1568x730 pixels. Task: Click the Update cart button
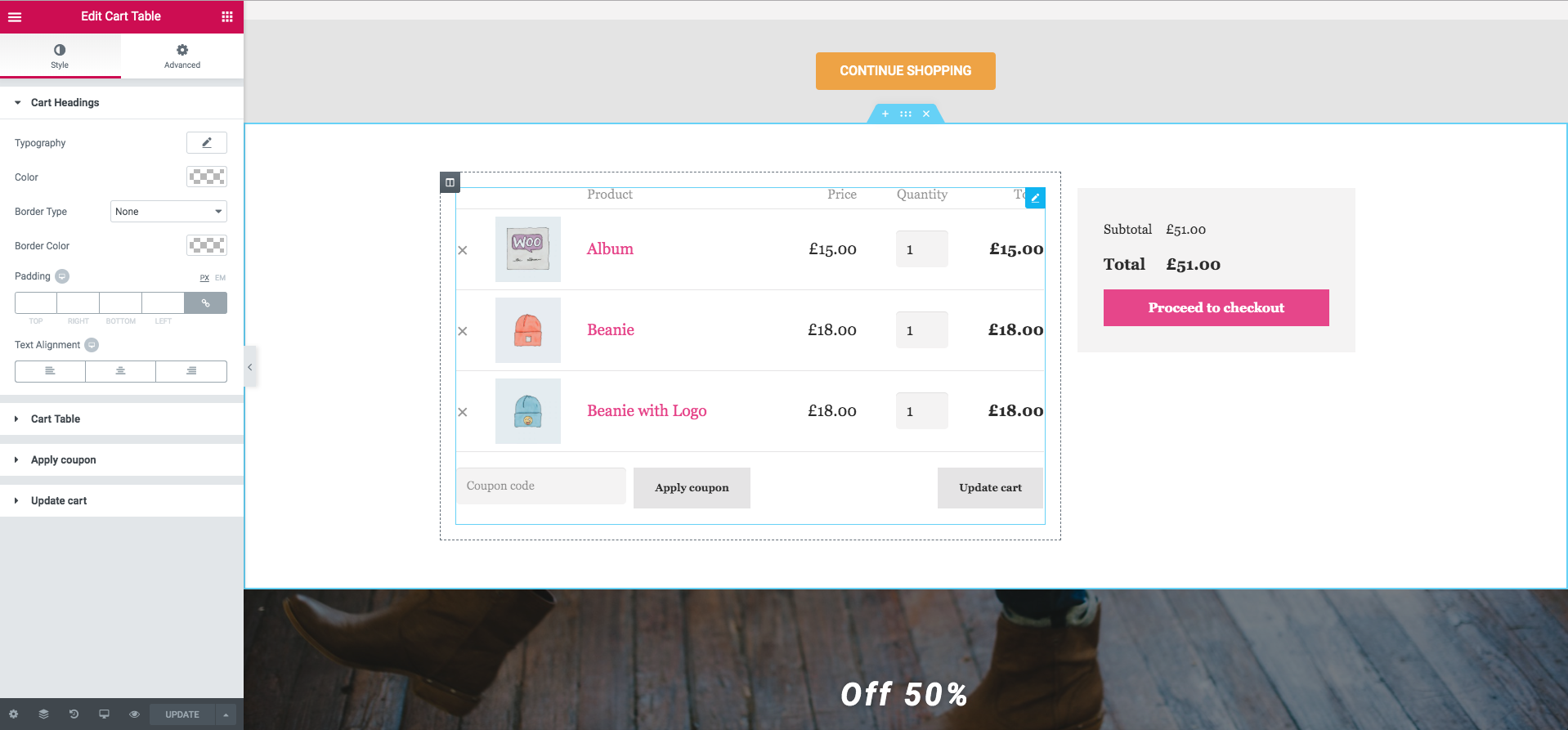pos(990,488)
